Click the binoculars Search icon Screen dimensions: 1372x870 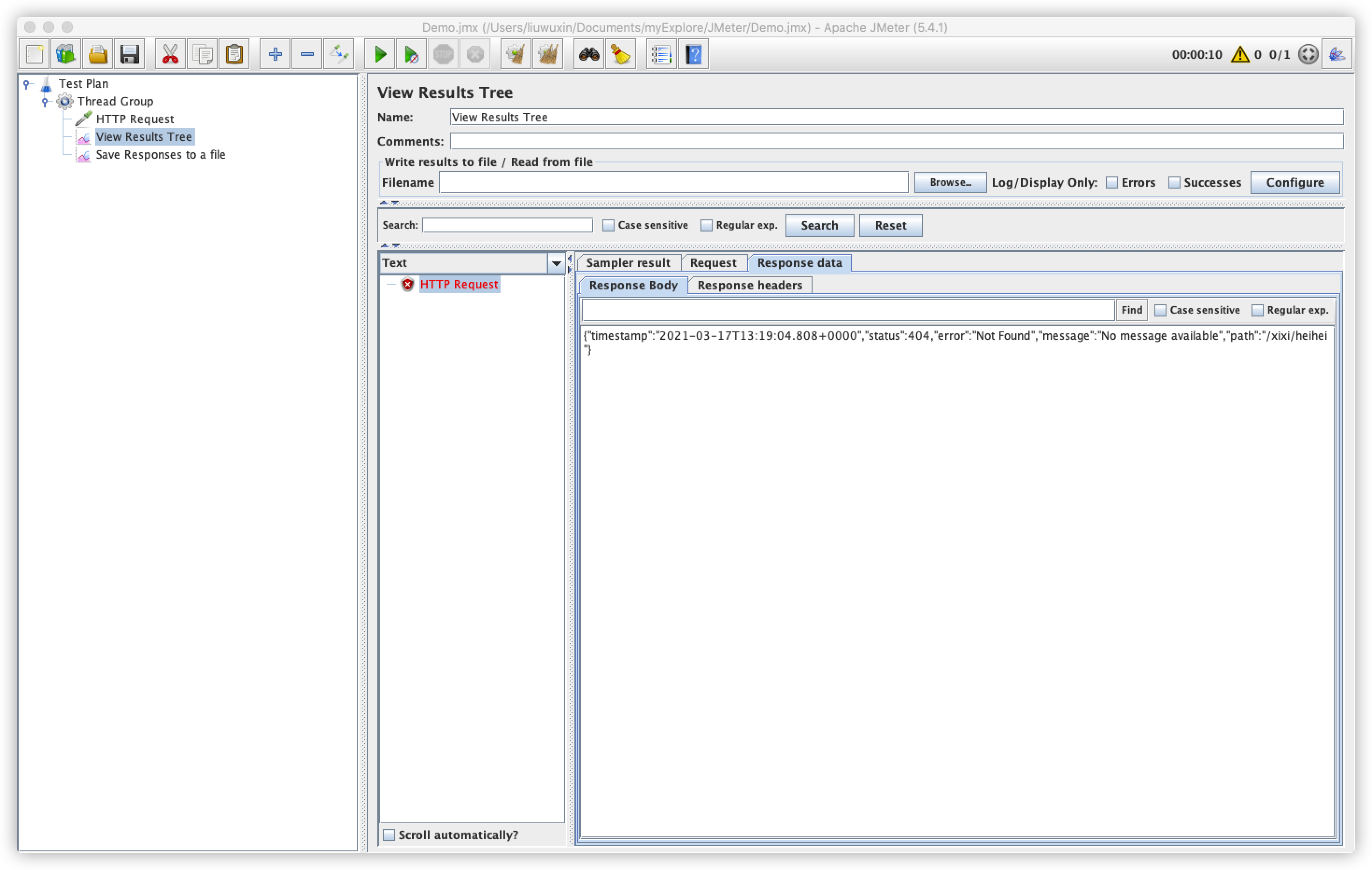[x=588, y=55]
